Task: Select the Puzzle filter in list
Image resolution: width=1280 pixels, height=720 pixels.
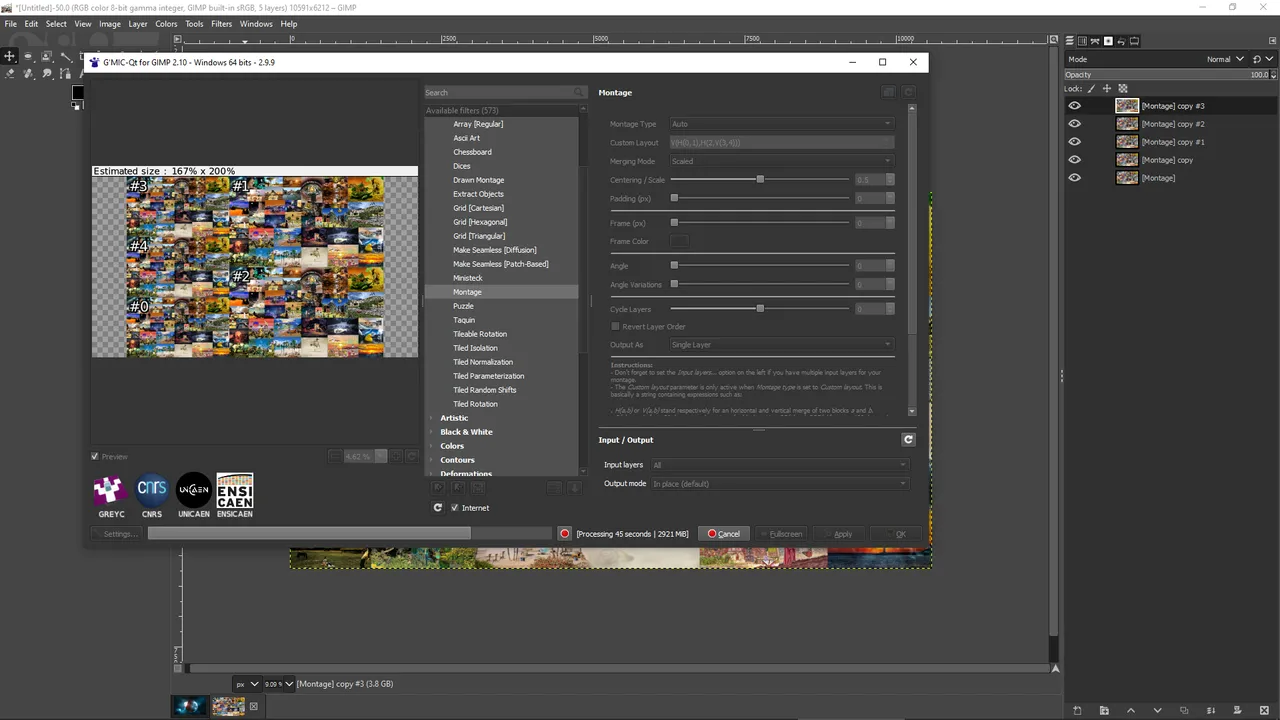Action: click(x=463, y=306)
